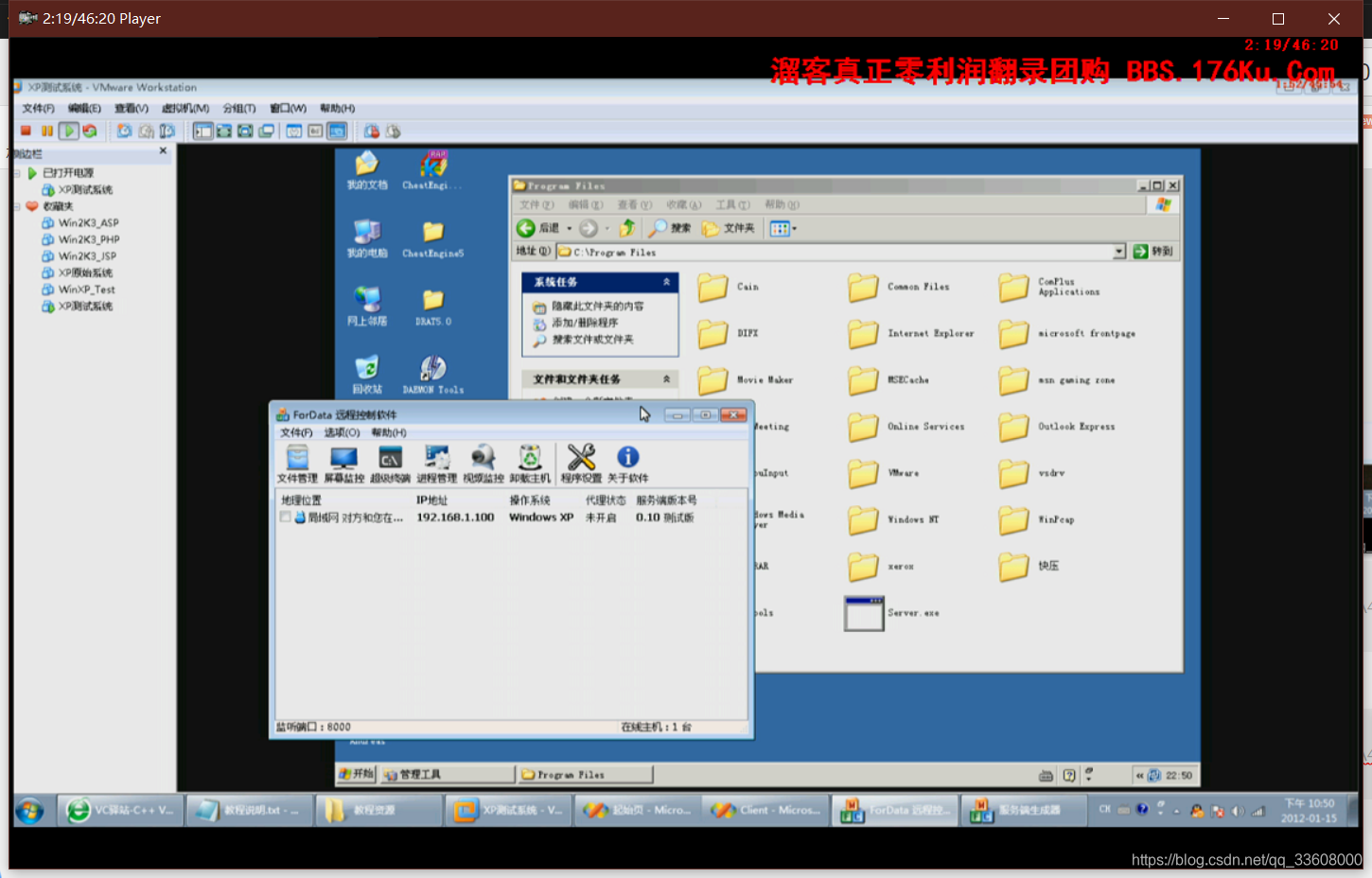The image size is (1372, 878).
Task: Open VMware 查看(V) menu
Action: [x=132, y=109]
